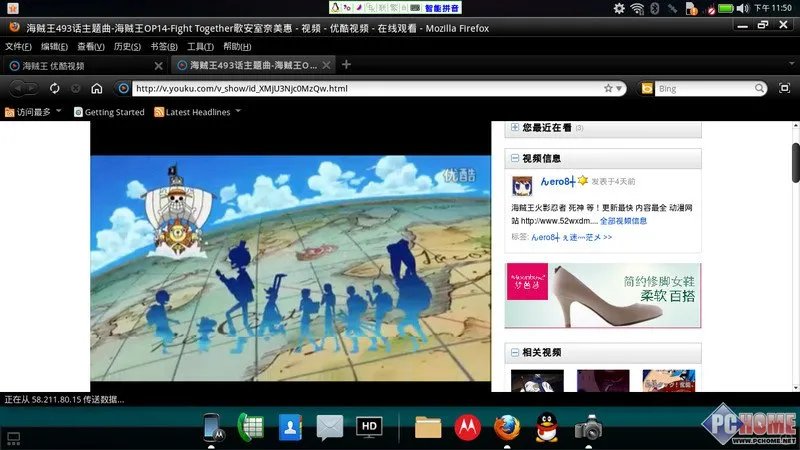The width and height of the screenshot is (800, 450).
Task: Open the QQ penguin icon in dock
Action: click(x=546, y=428)
